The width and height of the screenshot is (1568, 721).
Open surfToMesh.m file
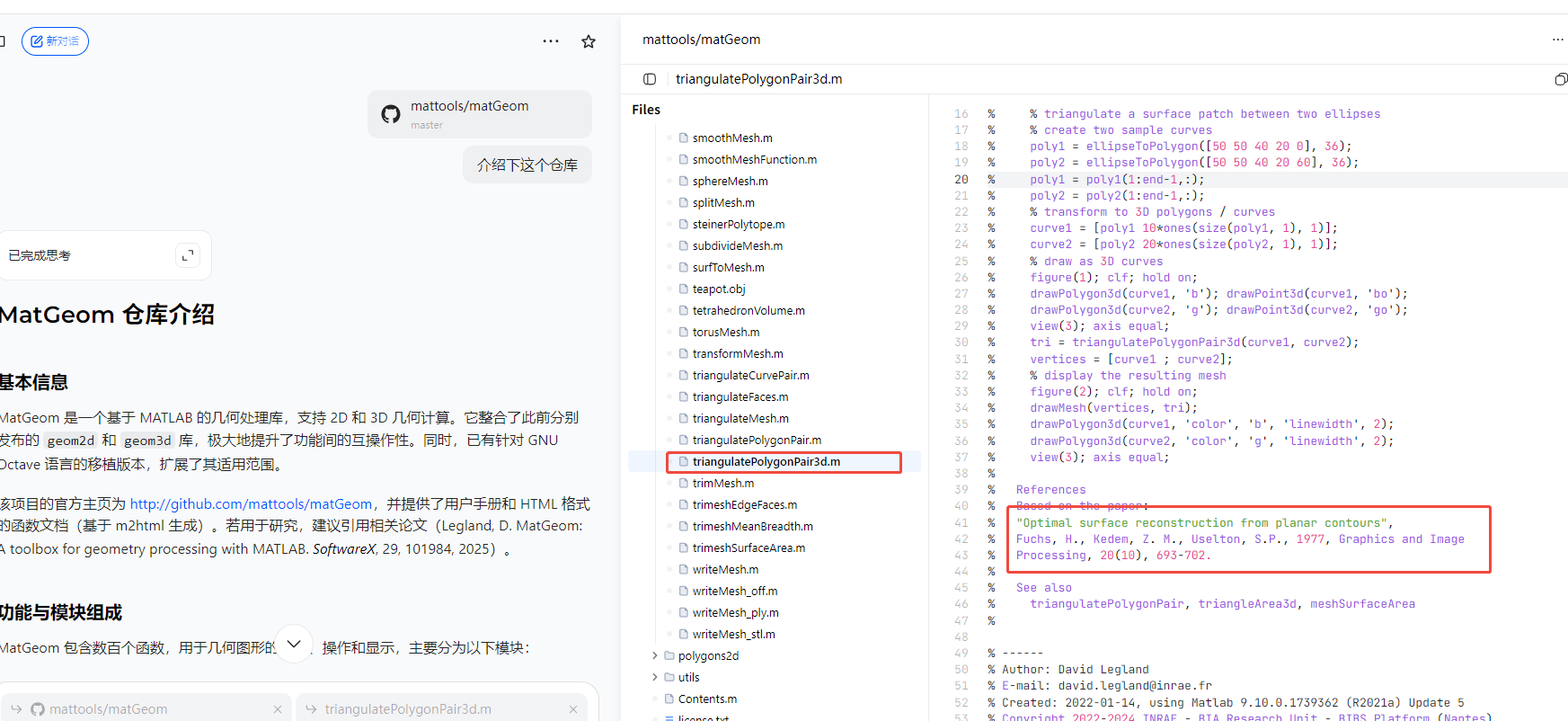(729, 267)
